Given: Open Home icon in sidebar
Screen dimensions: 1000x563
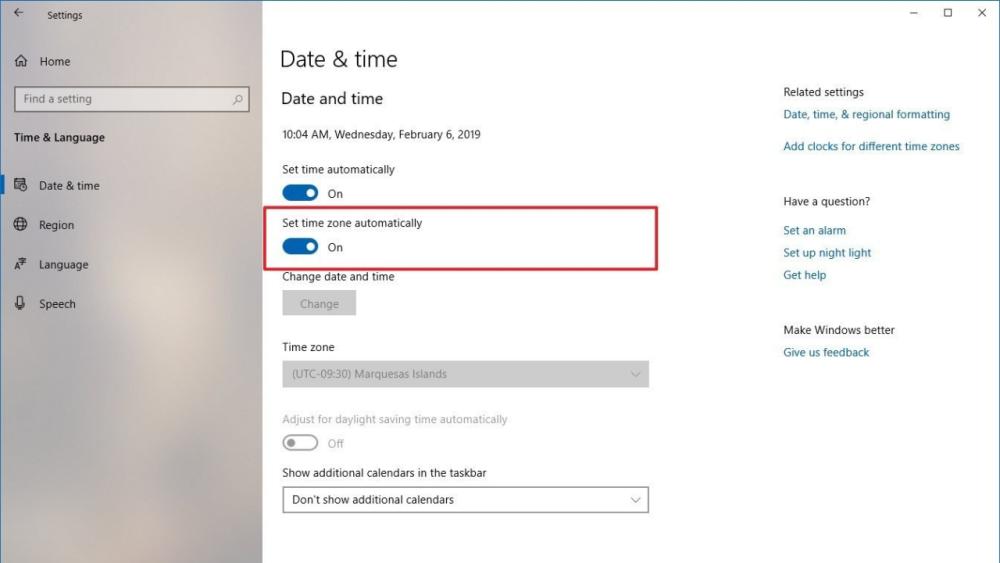Looking at the screenshot, I should click(21, 61).
